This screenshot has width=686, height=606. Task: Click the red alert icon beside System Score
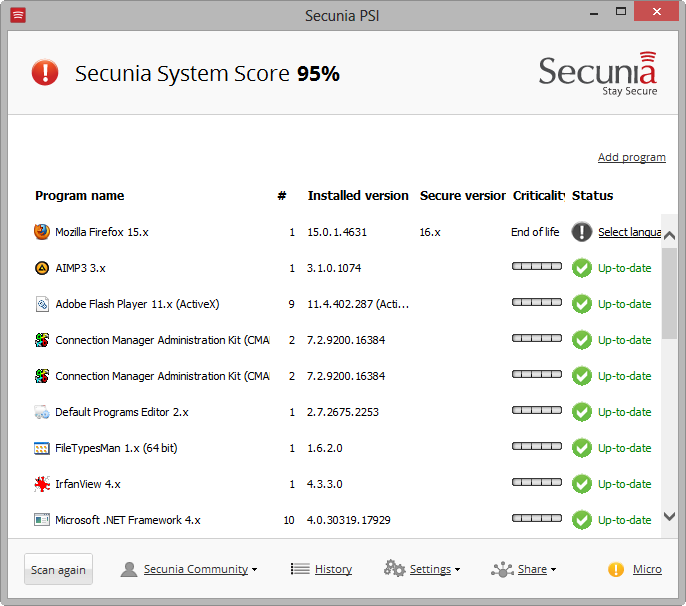pyautogui.click(x=45, y=73)
